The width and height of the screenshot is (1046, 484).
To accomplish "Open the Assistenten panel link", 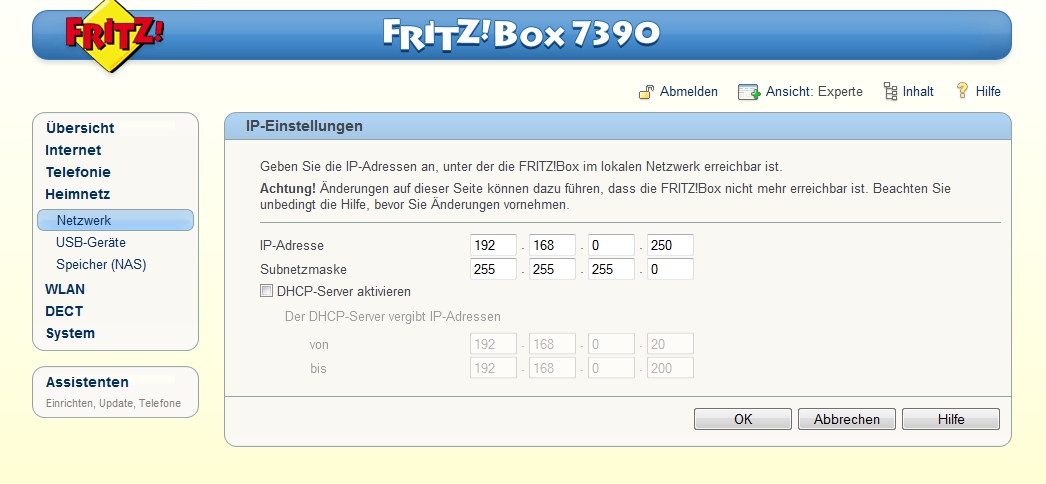I will point(87,382).
